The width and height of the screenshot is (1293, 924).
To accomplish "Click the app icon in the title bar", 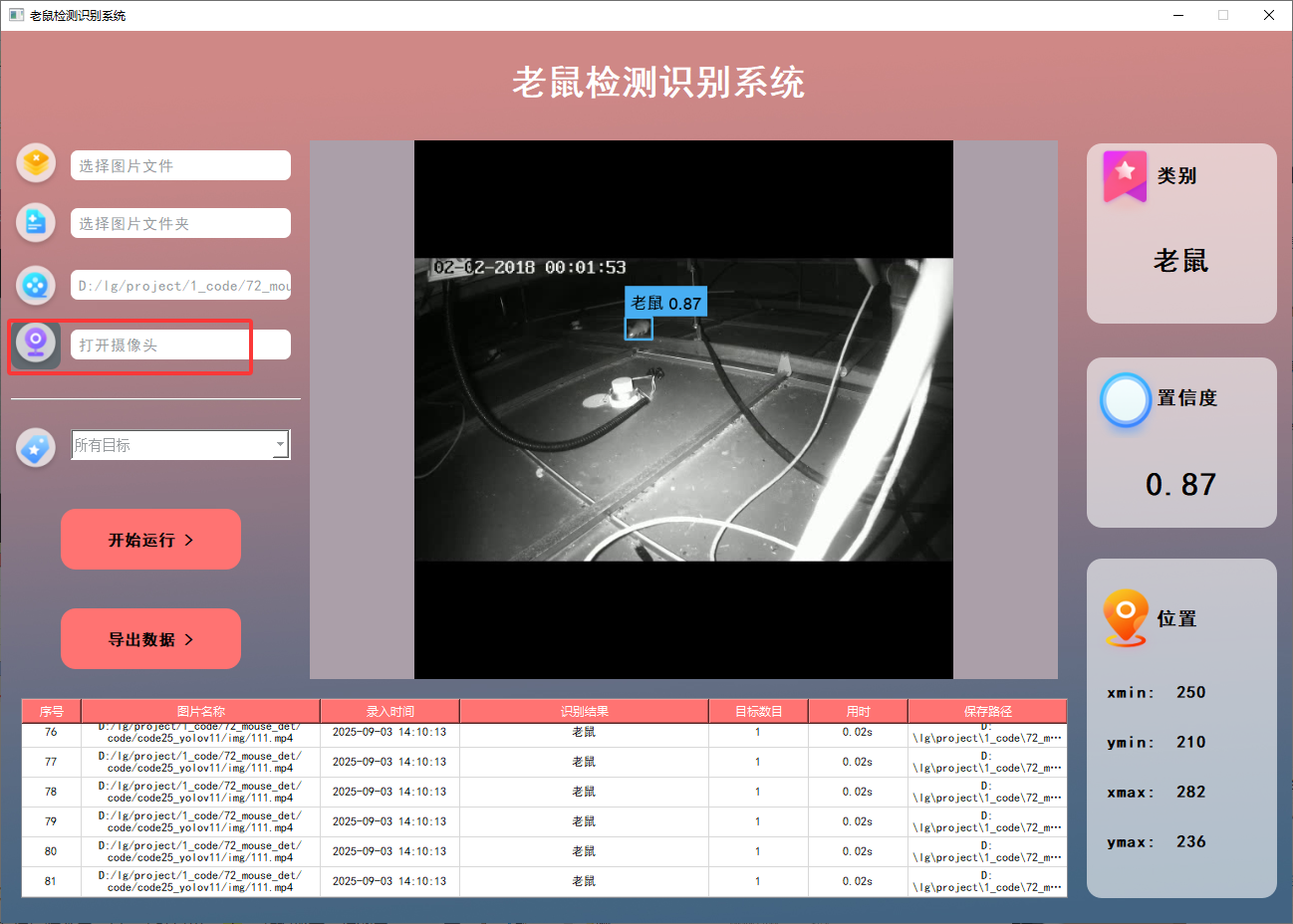I will click(x=16, y=15).
